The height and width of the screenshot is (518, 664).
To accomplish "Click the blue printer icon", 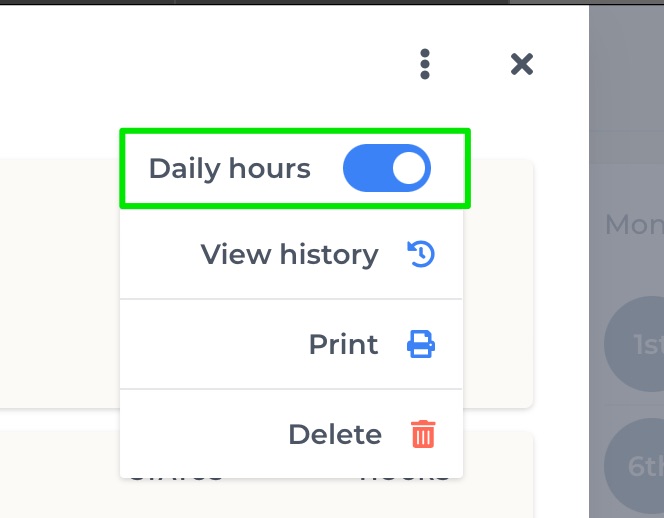I will (421, 344).
